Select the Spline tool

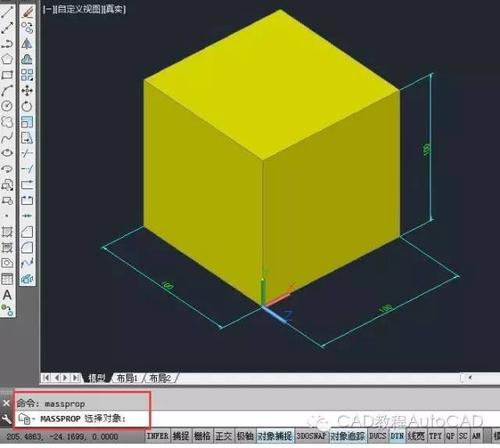7,137
